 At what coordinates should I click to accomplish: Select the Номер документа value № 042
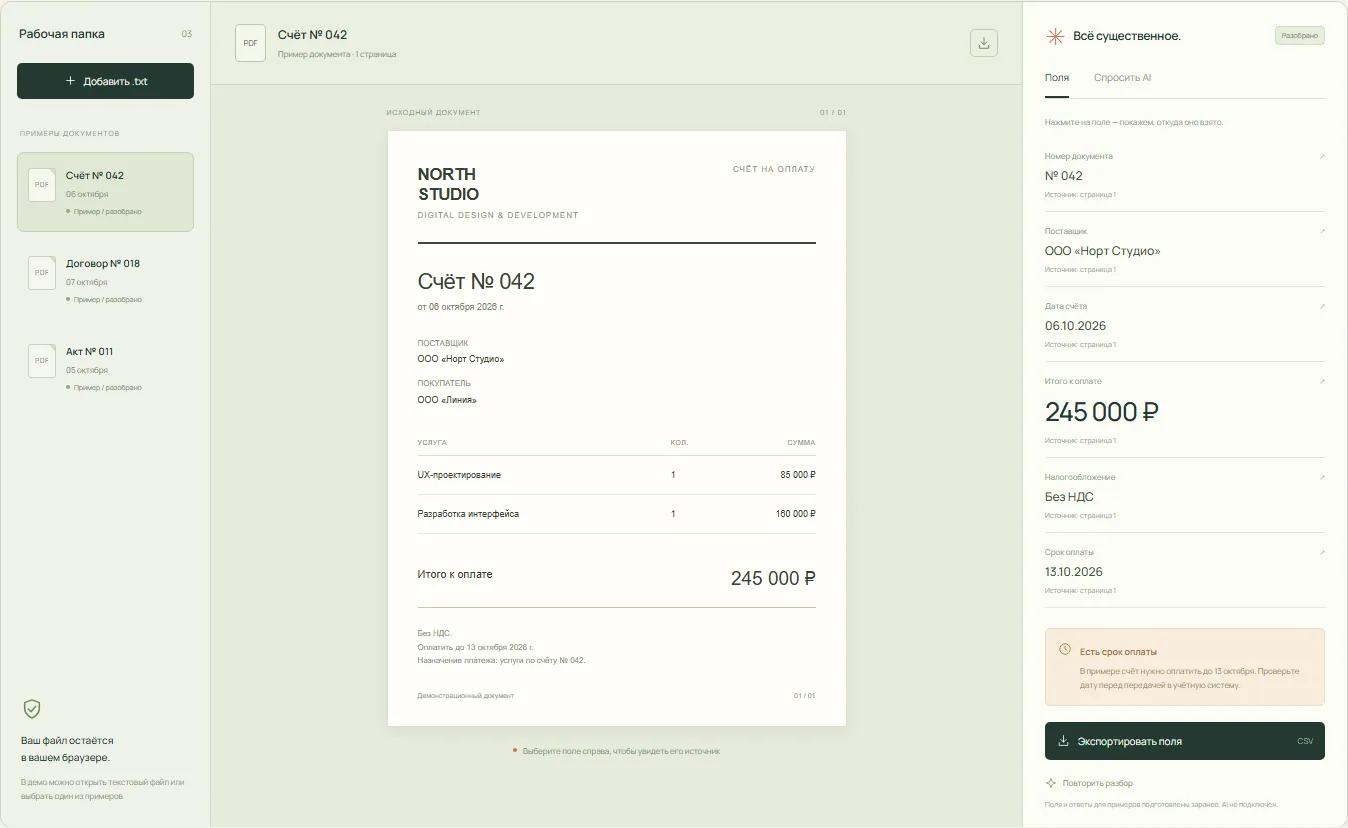(x=1064, y=175)
